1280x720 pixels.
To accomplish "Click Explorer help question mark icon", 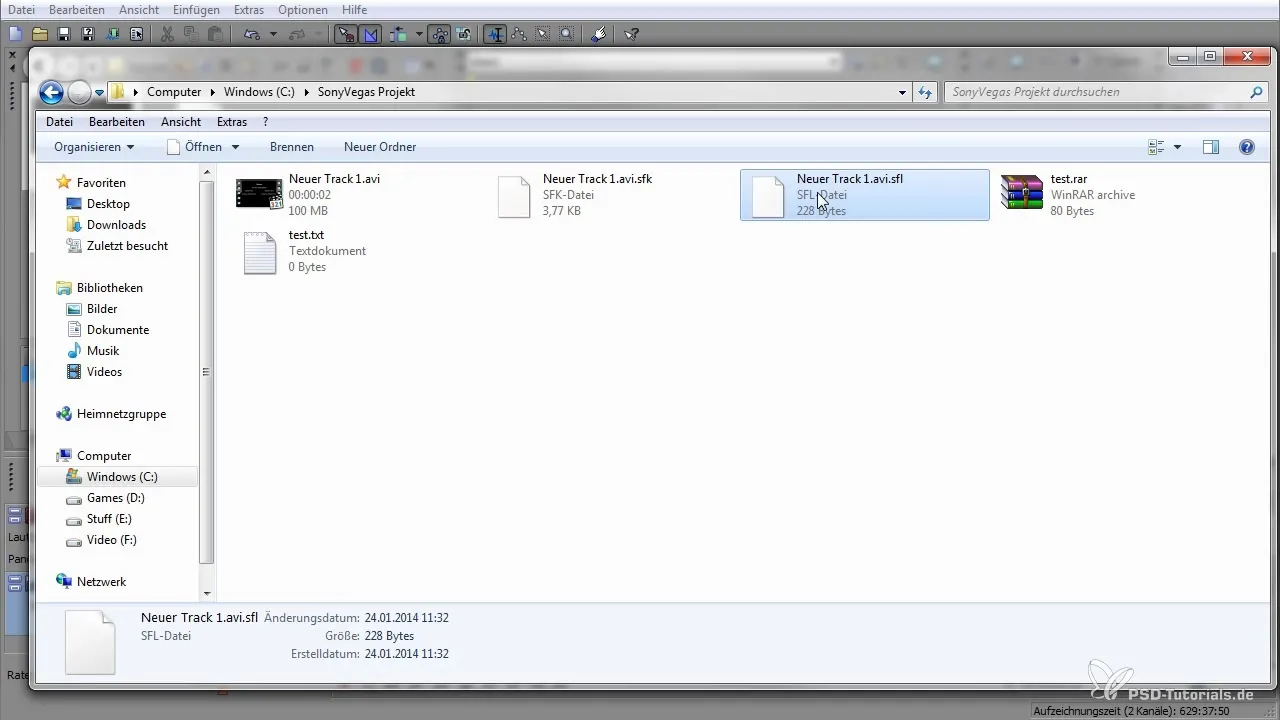I will pyautogui.click(x=1247, y=147).
